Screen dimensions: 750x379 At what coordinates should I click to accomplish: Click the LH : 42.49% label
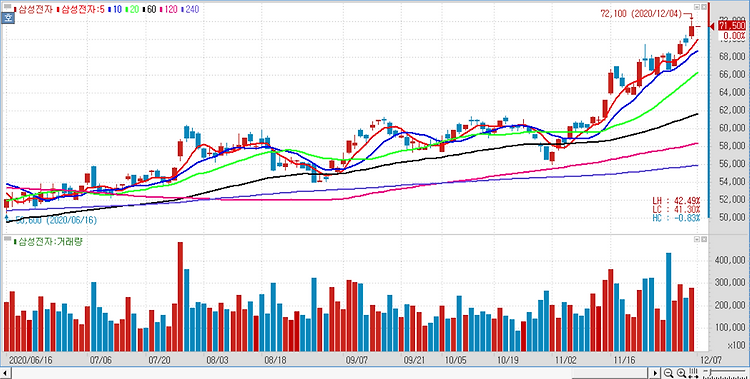[676, 201]
